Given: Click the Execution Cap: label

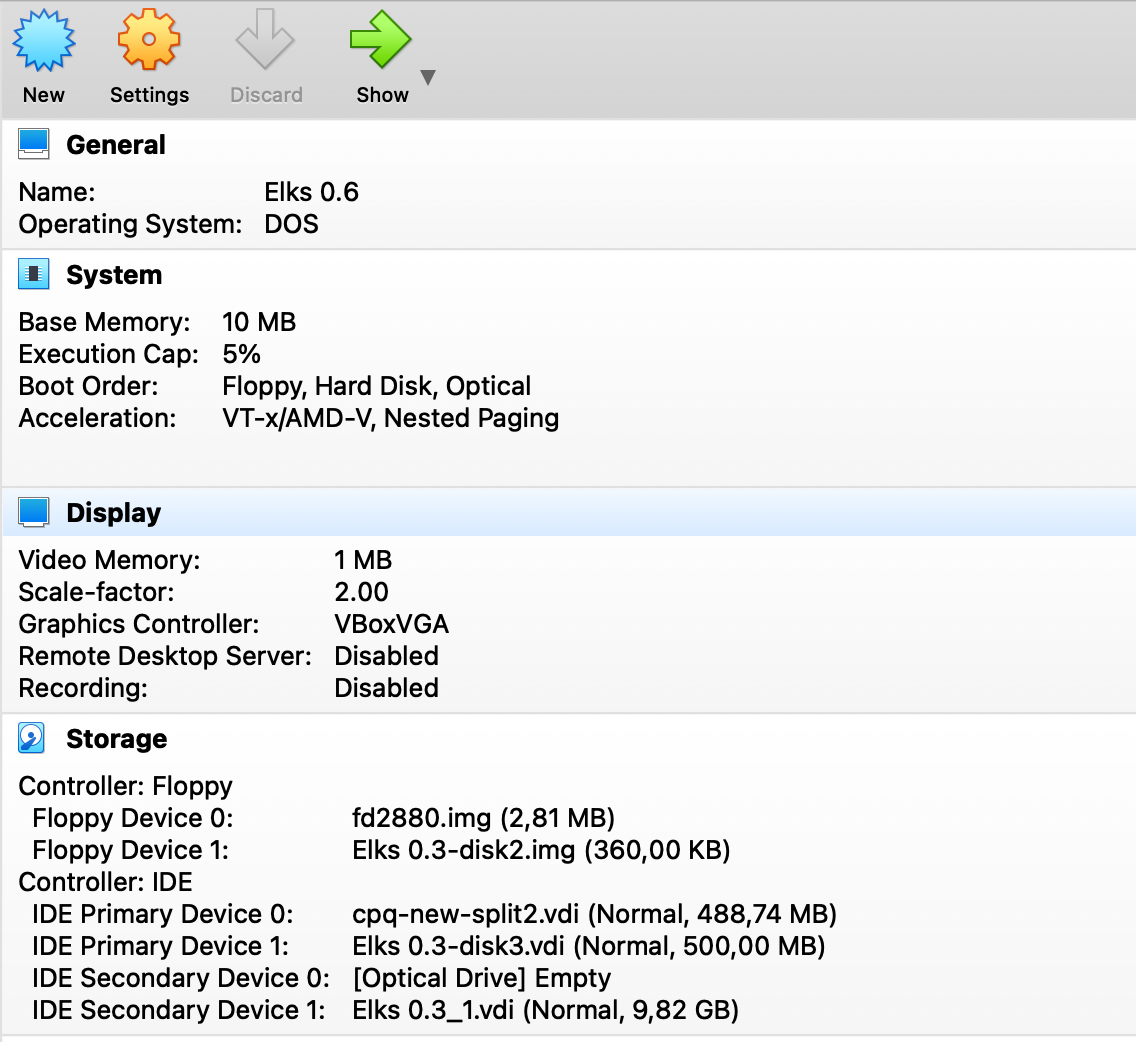Looking at the screenshot, I should (x=108, y=354).
